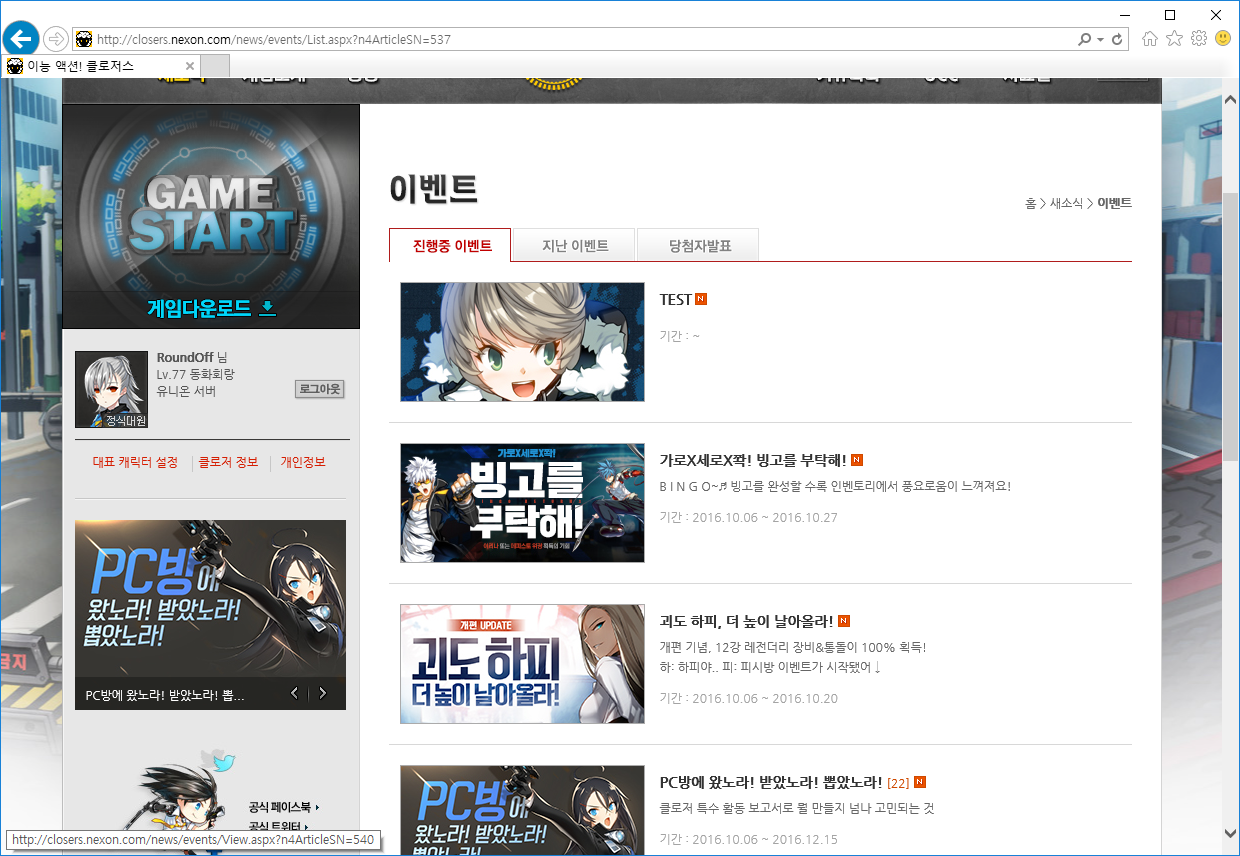
Task: Open PC방에 왔노라 event list thumbnail
Action: pos(522,810)
